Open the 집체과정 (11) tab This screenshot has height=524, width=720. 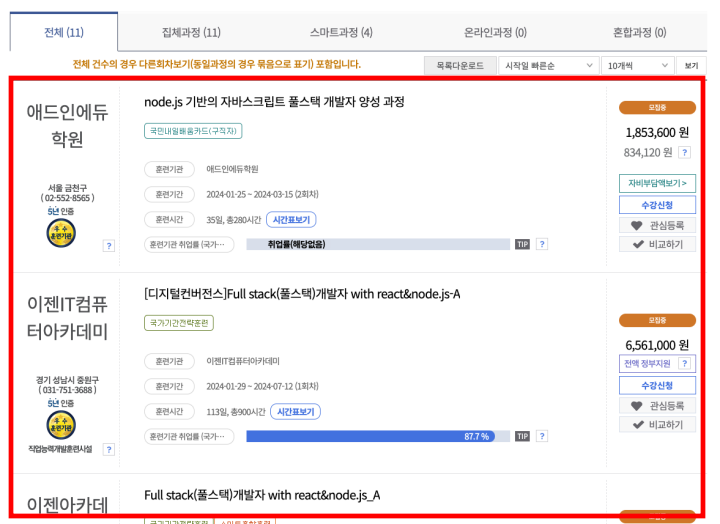pos(191,32)
